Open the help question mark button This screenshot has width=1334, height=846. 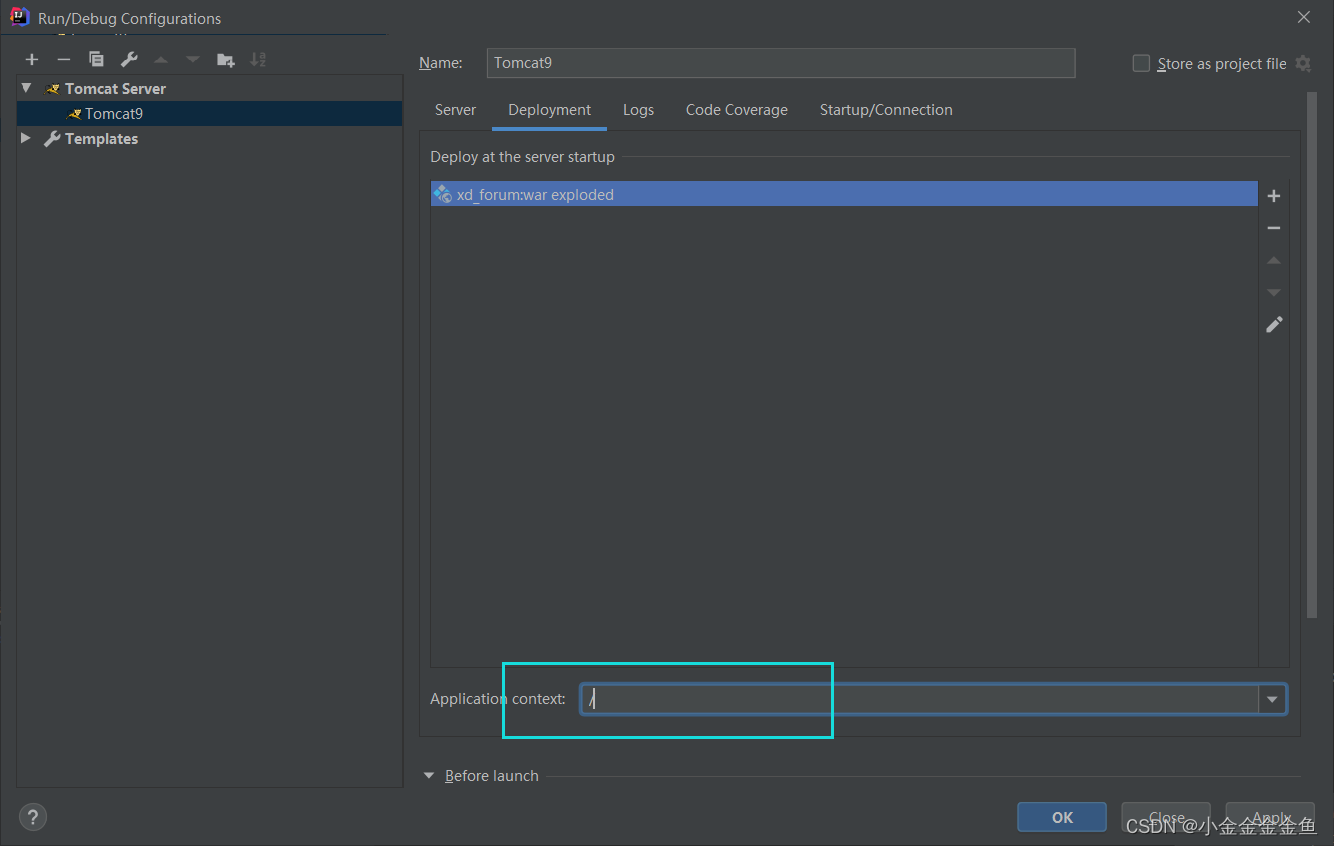coord(33,817)
